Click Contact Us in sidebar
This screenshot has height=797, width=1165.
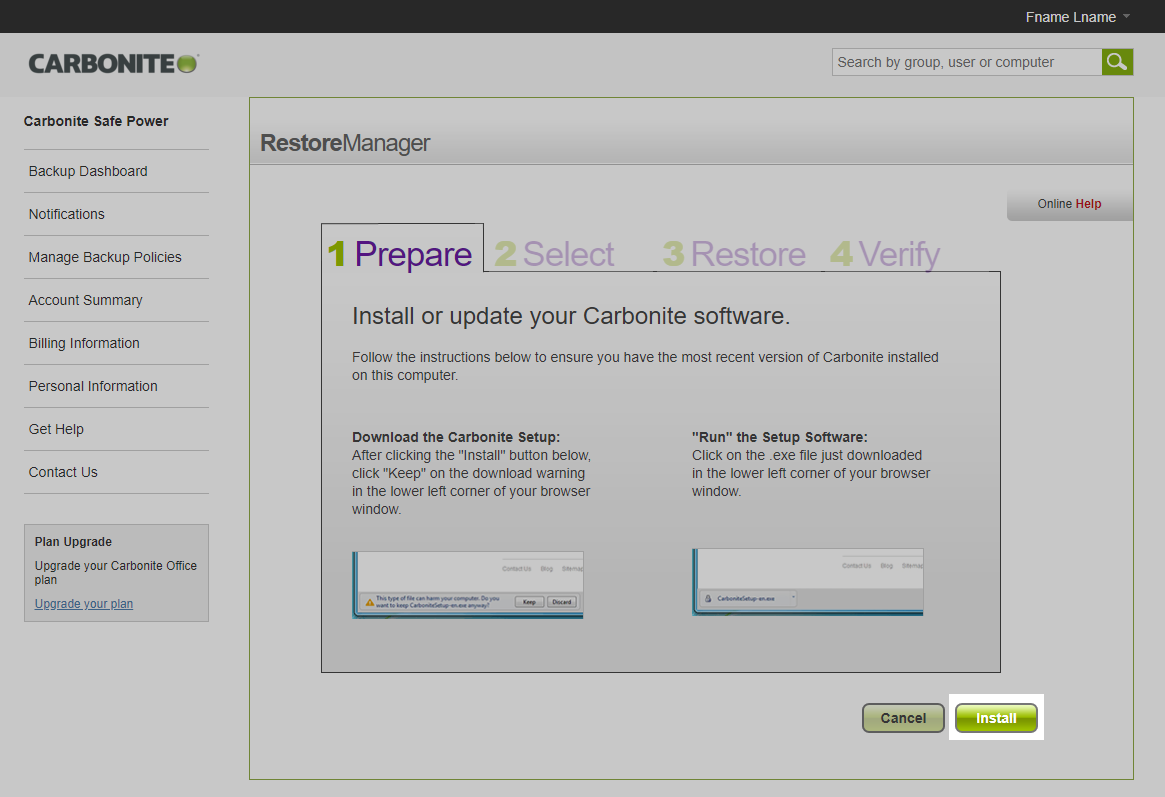point(63,472)
